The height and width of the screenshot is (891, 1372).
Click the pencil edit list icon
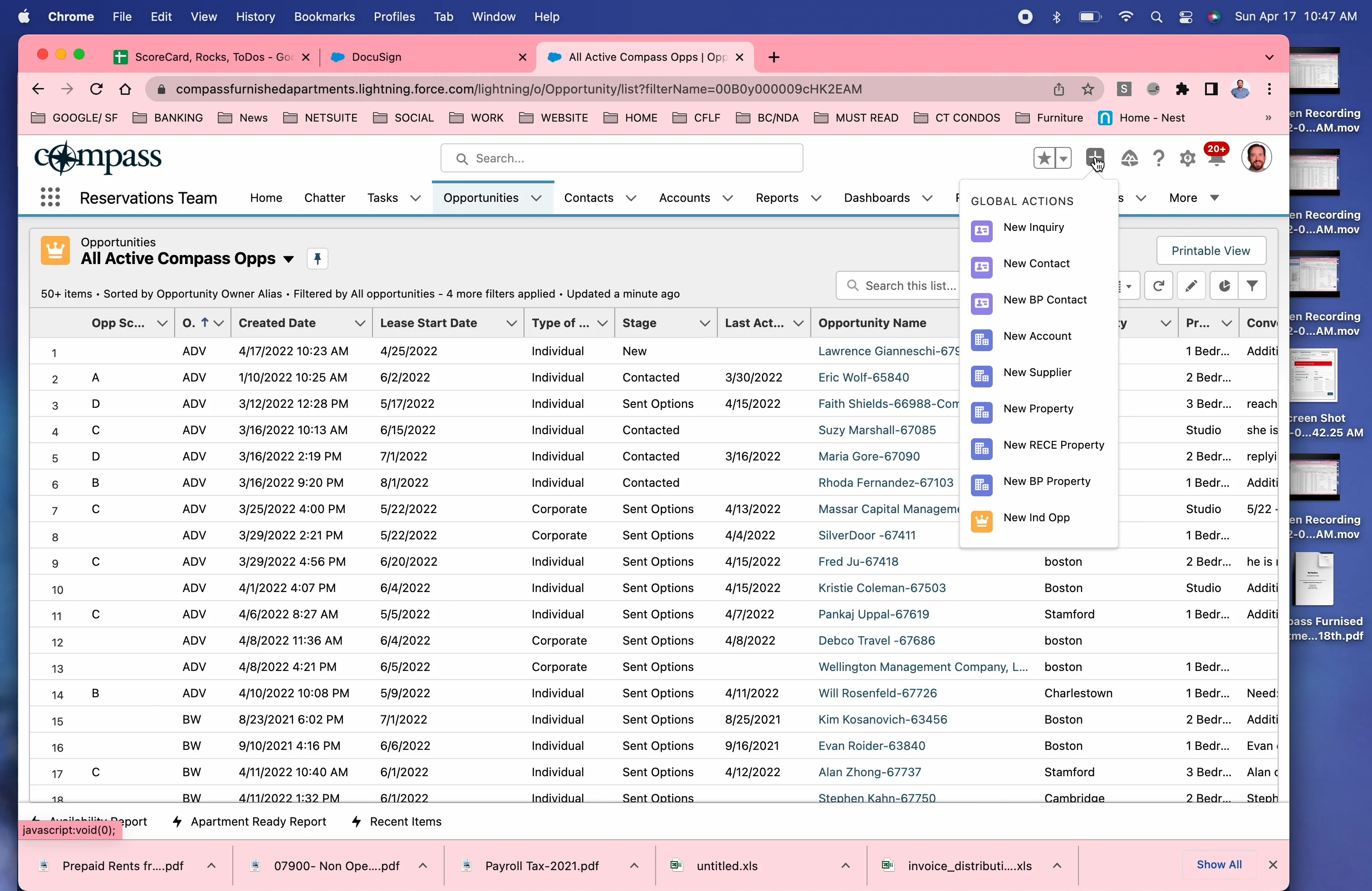[x=1191, y=286]
